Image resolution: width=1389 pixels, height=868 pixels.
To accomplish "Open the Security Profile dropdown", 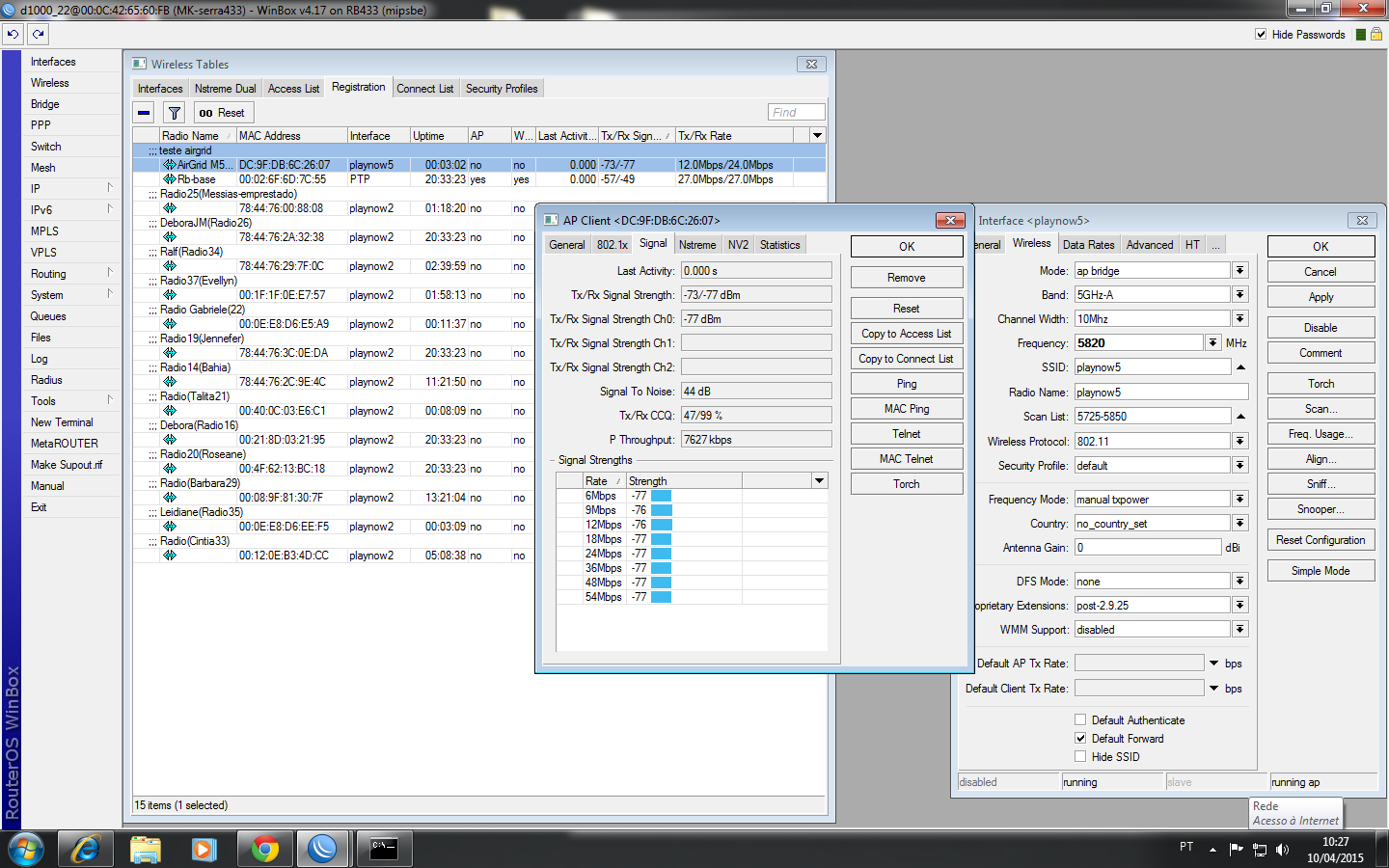I will pos(1240,466).
